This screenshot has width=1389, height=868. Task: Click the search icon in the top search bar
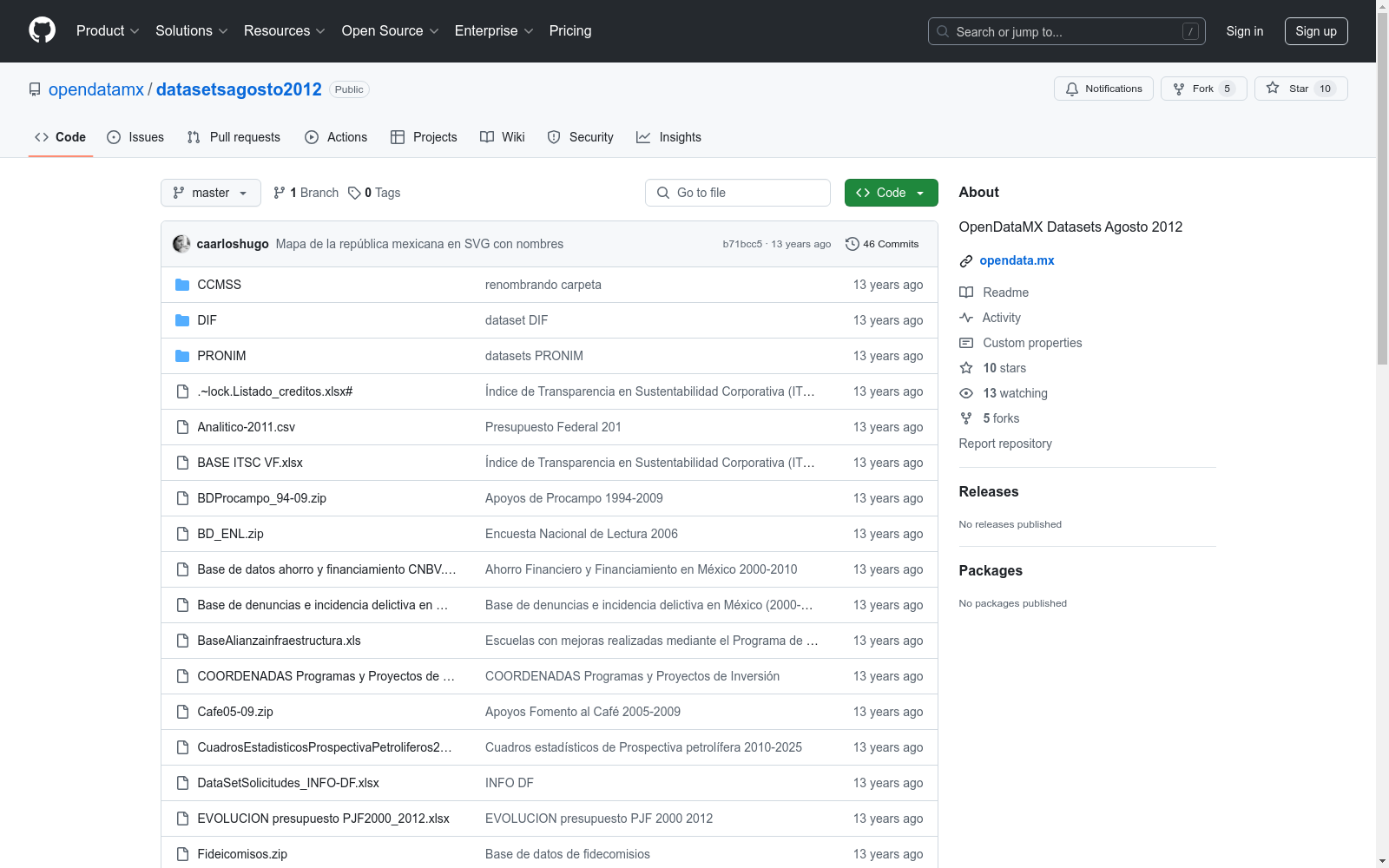pos(943,31)
